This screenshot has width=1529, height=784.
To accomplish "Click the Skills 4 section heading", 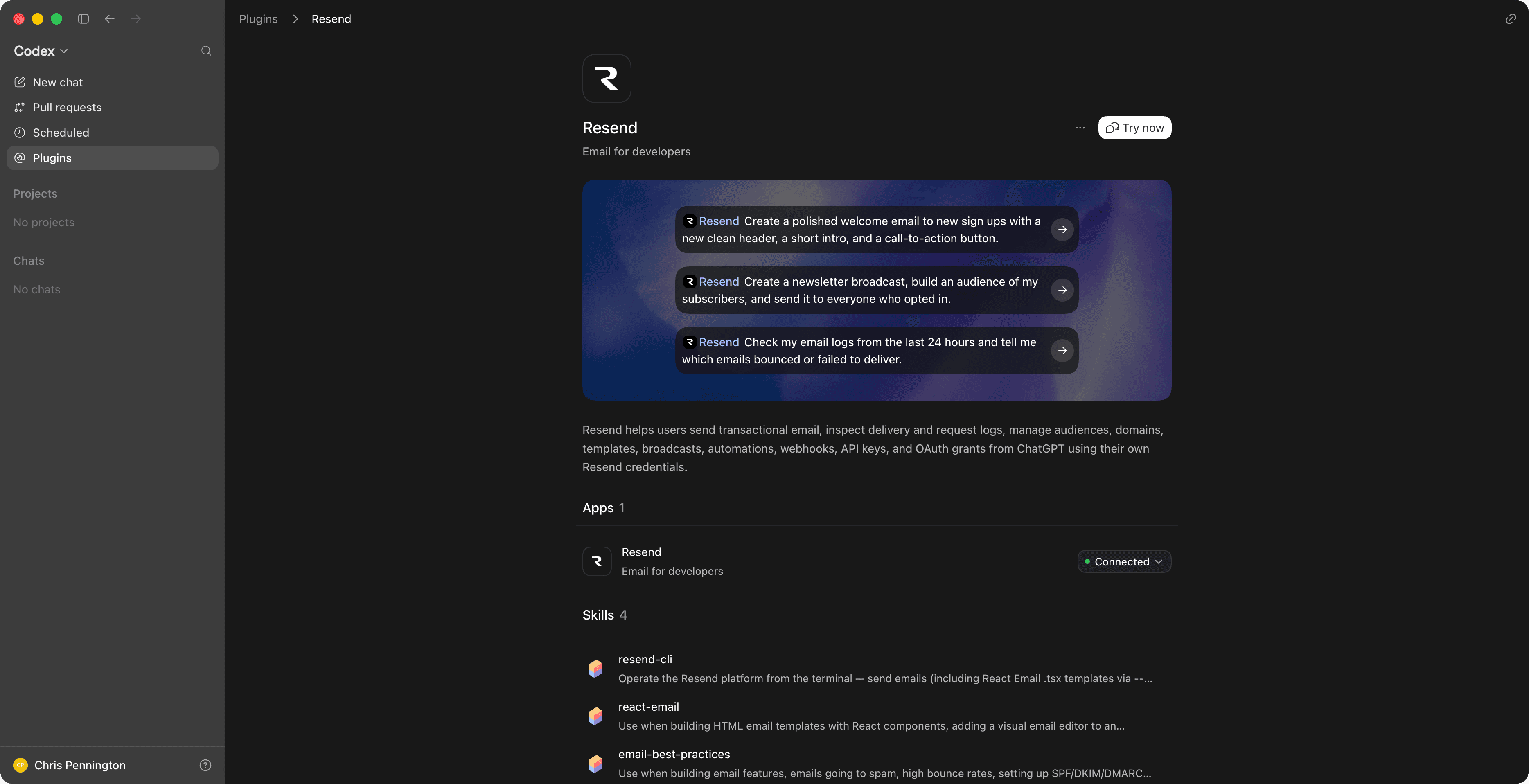I will coord(605,615).
